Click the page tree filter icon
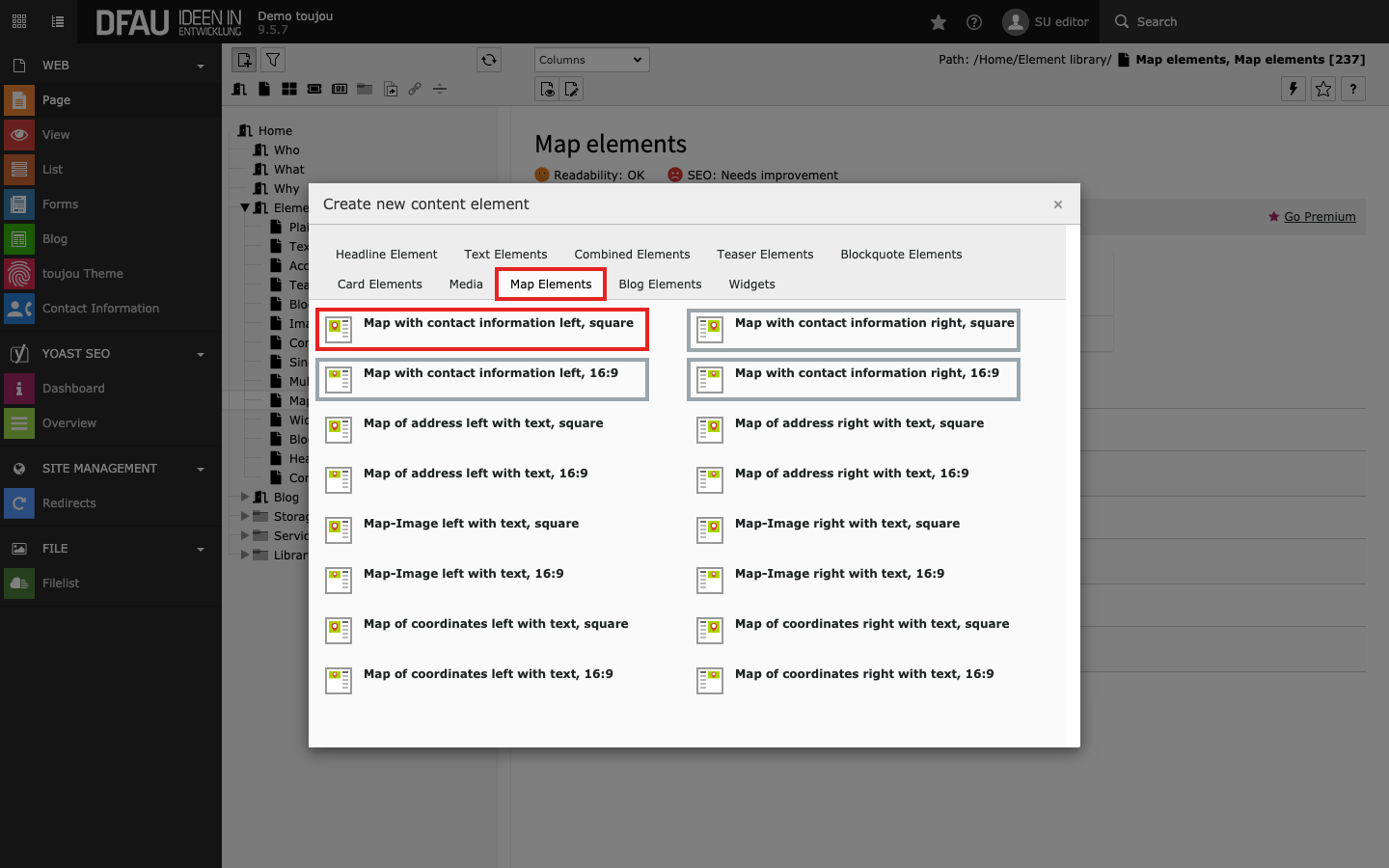This screenshot has height=868, width=1389. [274, 60]
